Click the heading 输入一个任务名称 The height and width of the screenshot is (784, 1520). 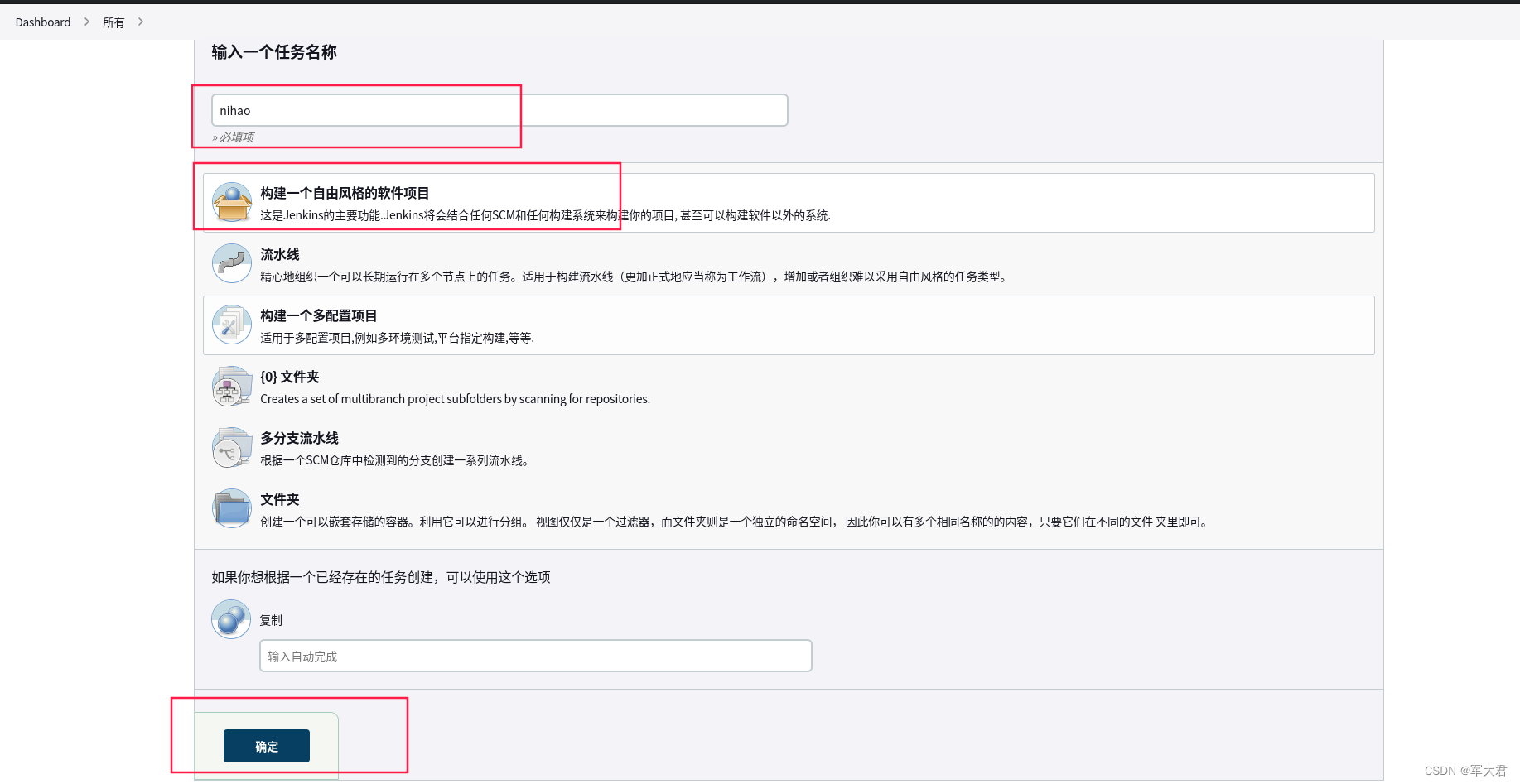274,52
